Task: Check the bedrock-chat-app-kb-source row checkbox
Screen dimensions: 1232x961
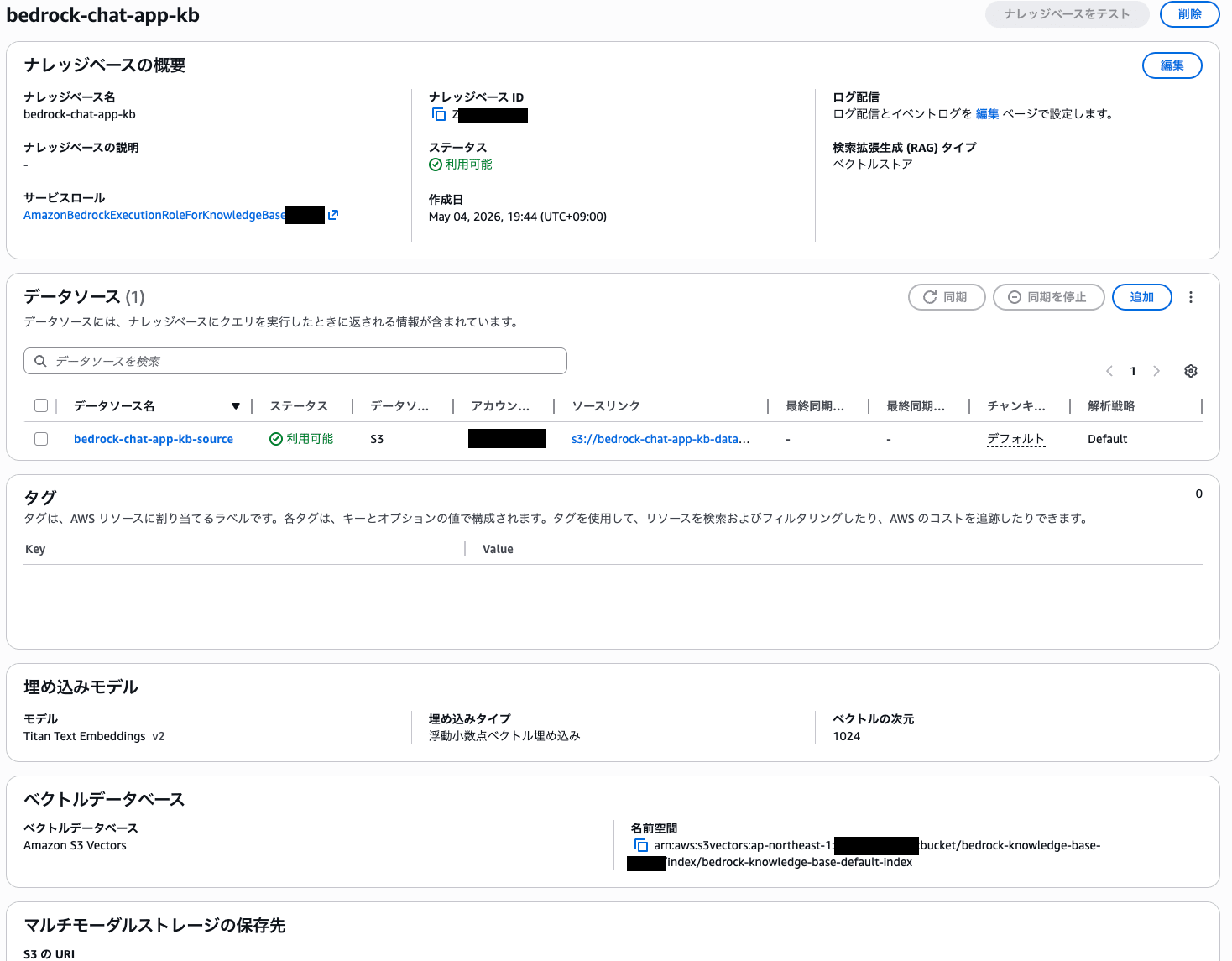Action: click(41, 439)
